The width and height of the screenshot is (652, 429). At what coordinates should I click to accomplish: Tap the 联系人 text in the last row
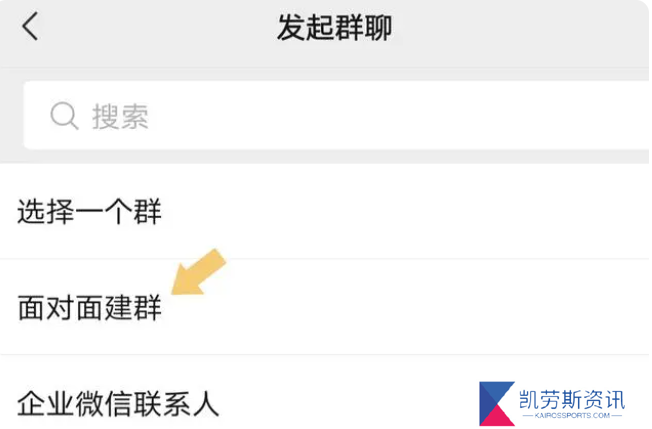[x=177, y=403]
